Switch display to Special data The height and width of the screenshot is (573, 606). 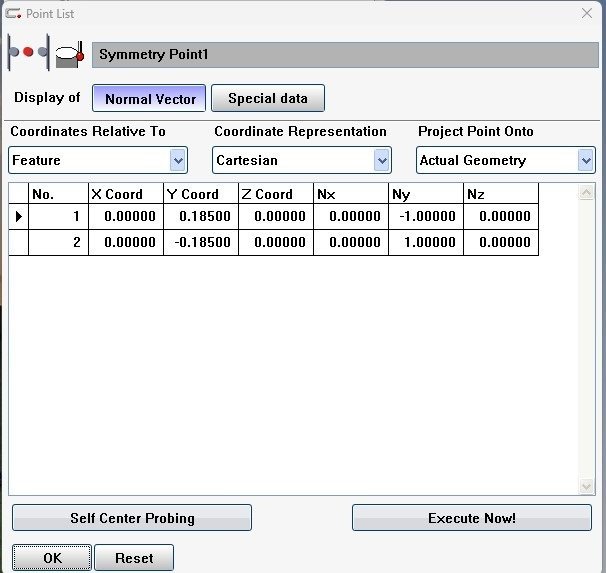[x=268, y=98]
